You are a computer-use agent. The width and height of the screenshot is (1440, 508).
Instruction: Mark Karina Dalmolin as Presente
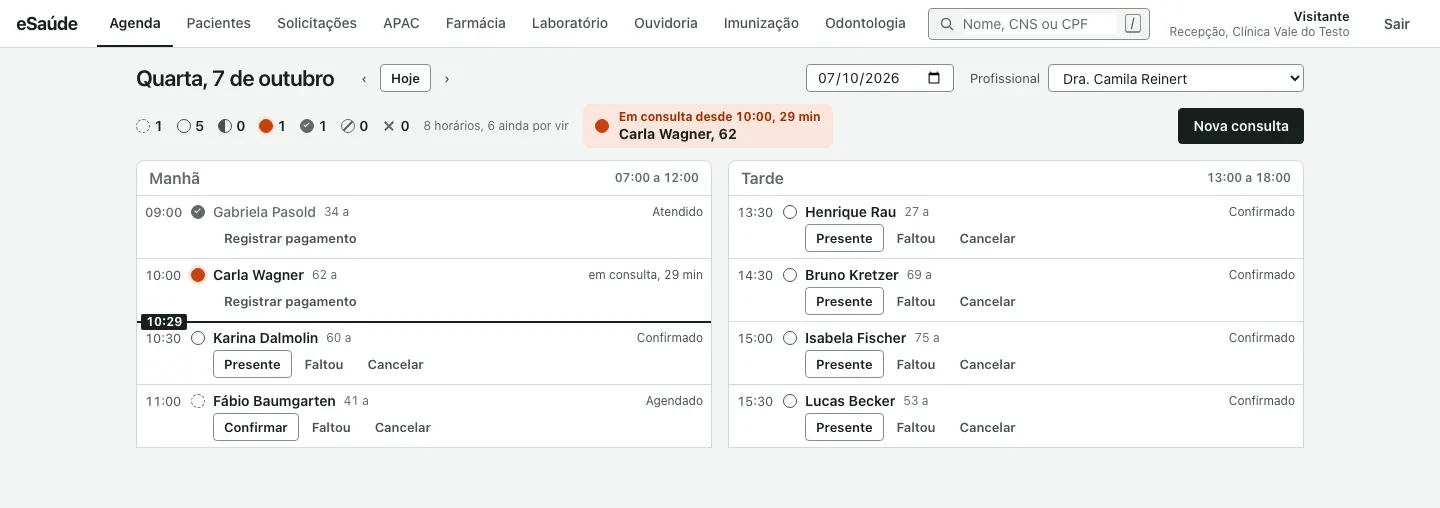[x=252, y=364]
